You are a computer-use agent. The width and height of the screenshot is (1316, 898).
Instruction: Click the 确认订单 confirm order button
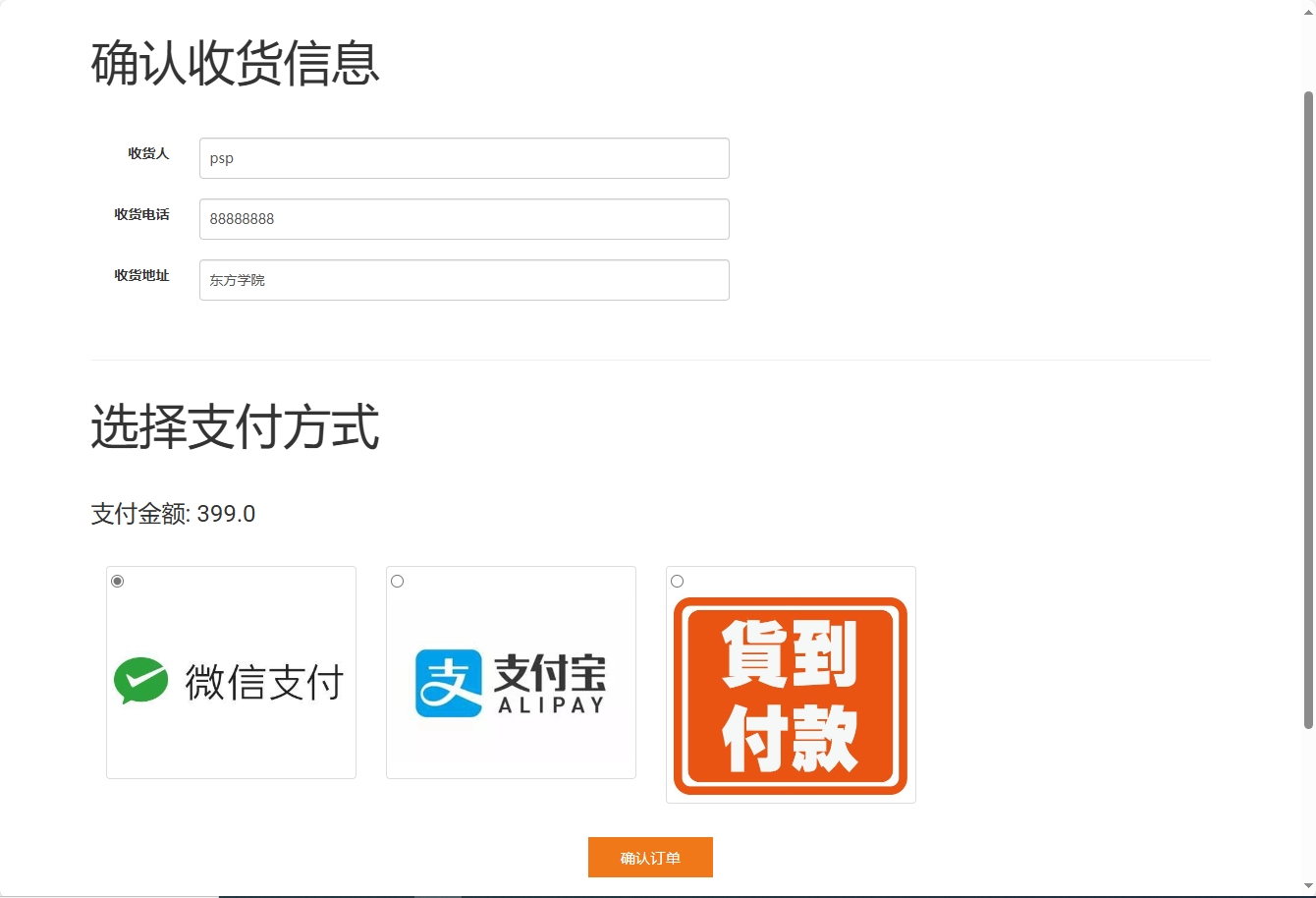tap(650, 857)
